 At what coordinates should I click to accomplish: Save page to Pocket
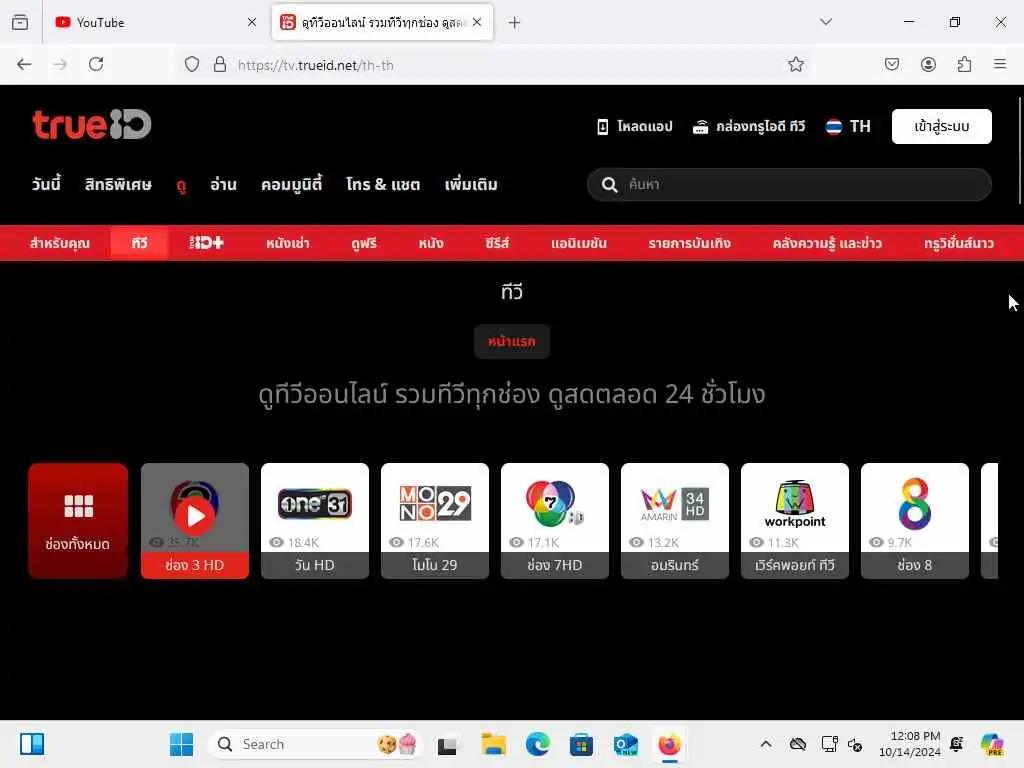[x=892, y=64]
